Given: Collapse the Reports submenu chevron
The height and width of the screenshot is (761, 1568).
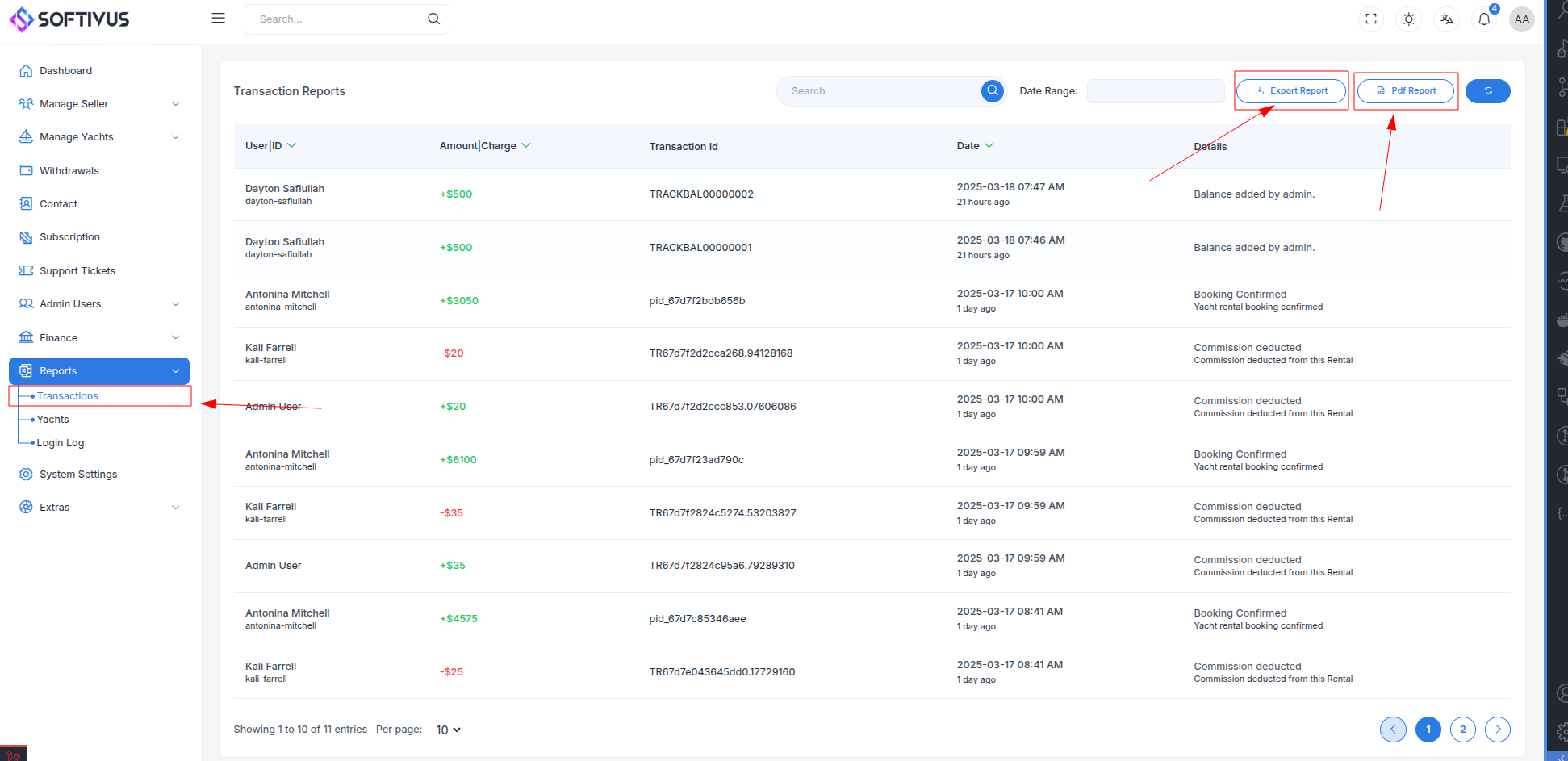Looking at the screenshot, I should tap(175, 370).
